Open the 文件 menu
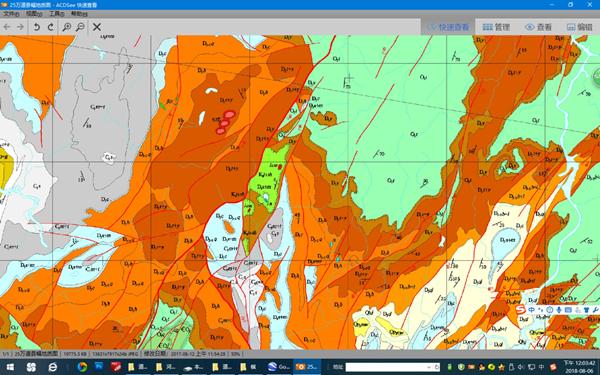Viewport: 600px width, 375px height. (x=11, y=14)
